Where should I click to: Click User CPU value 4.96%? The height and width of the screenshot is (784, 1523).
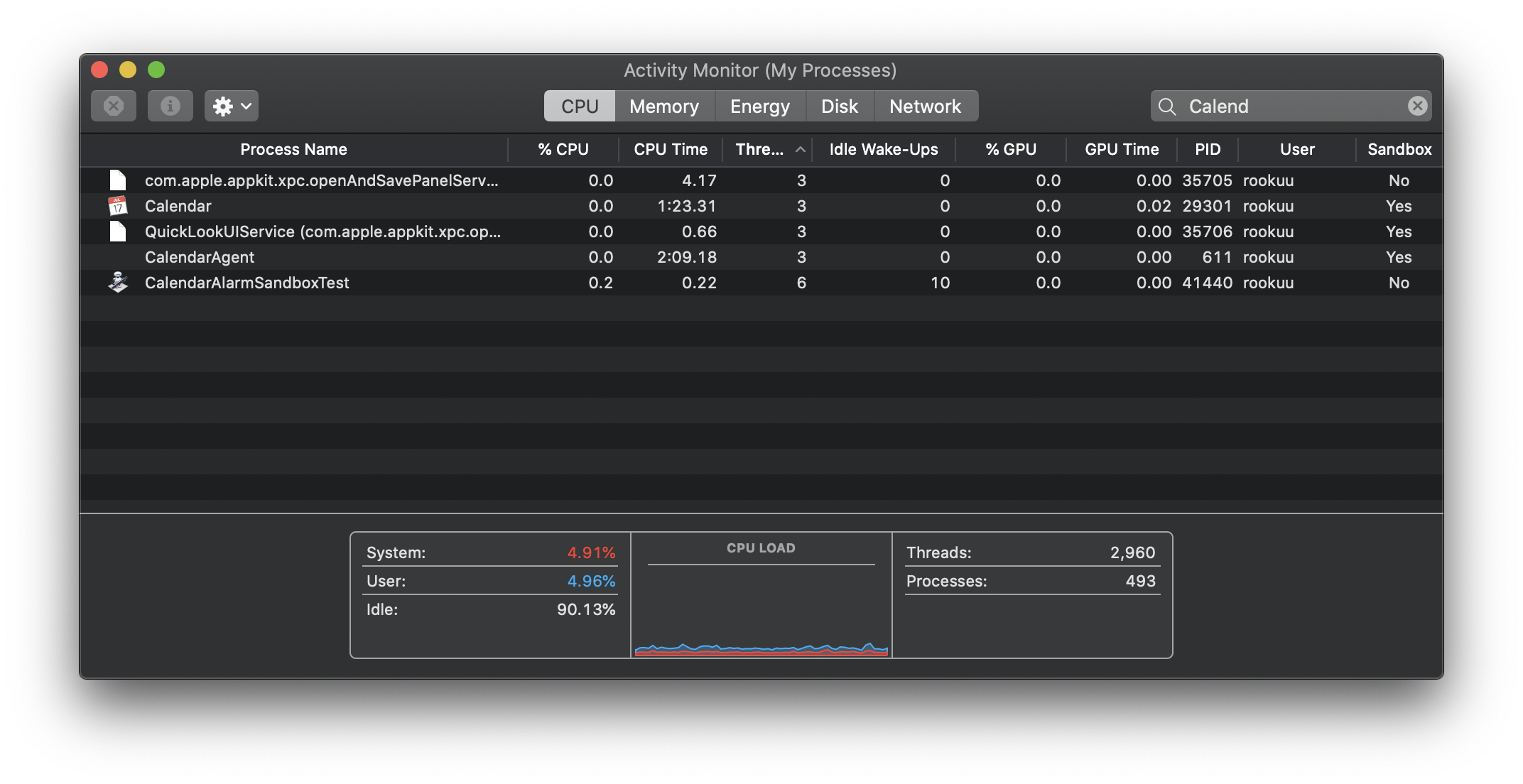pyautogui.click(x=591, y=581)
